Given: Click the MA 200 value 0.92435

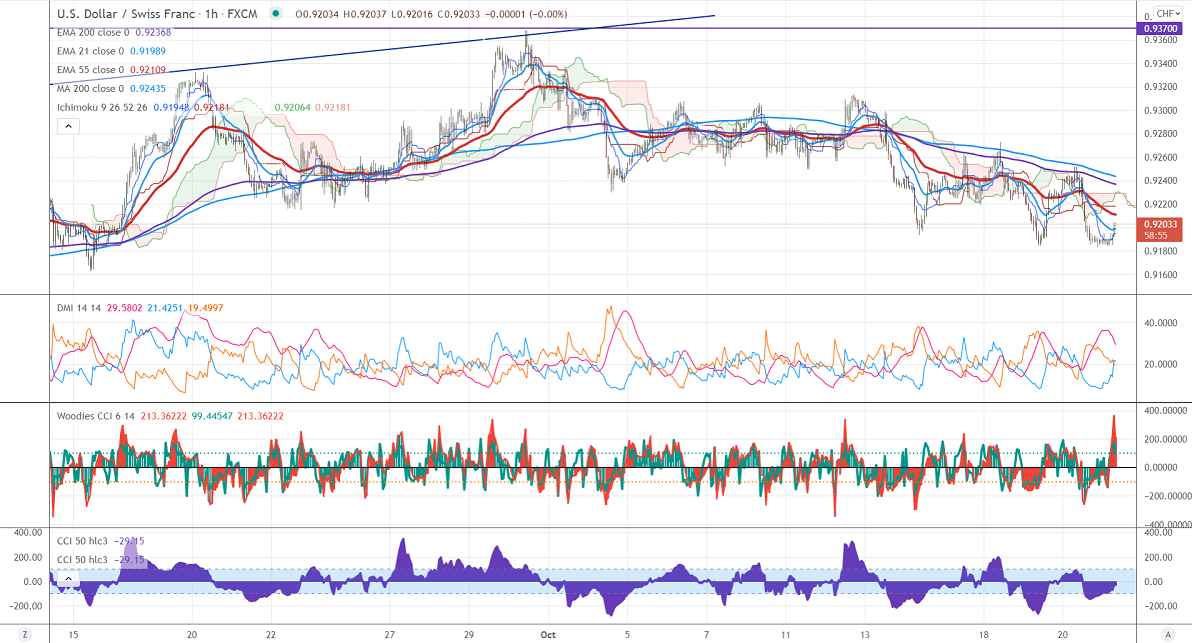Looking at the screenshot, I should (147, 88).
